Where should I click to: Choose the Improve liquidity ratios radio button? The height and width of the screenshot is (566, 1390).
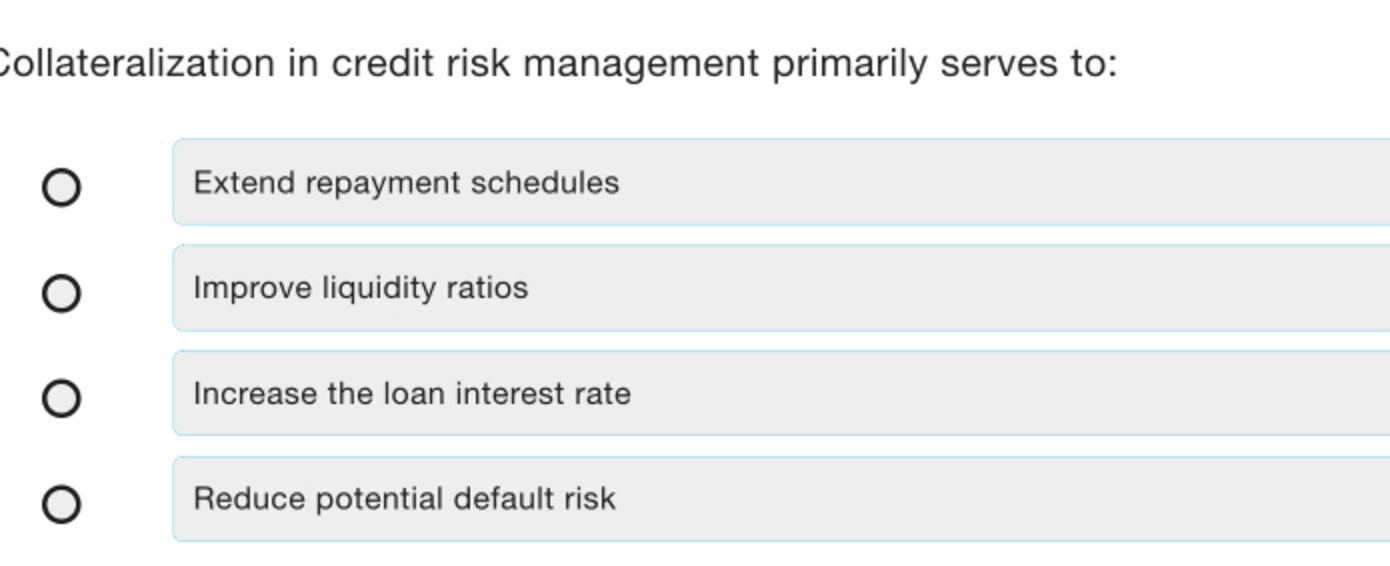pyautogui.click(x=61, y=293)
